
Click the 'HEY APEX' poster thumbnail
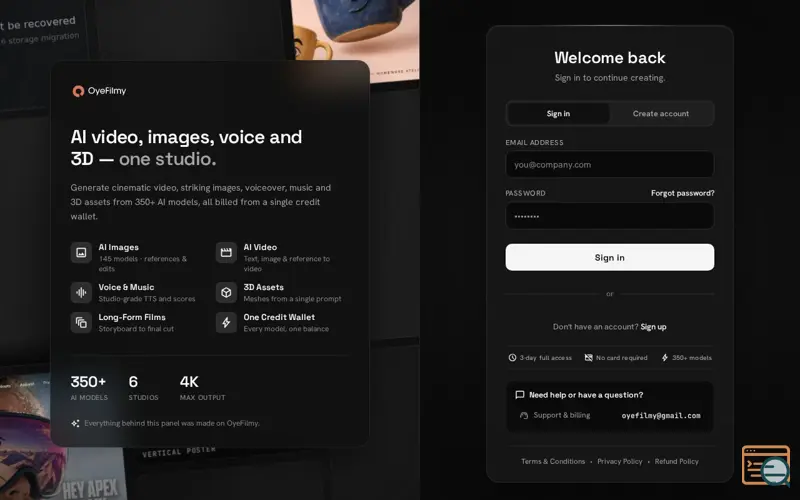pyautogui.click(x=90, y=488)
